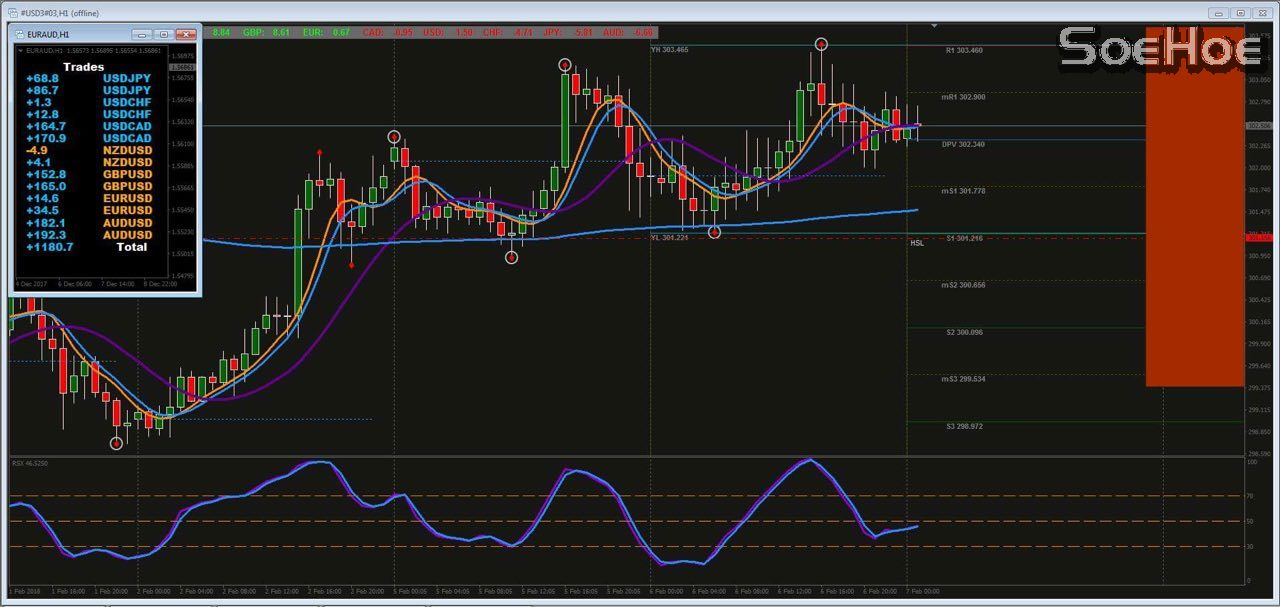
Task: Click the circled marker near the YL 304.224 line
Action: coord(715,231)
